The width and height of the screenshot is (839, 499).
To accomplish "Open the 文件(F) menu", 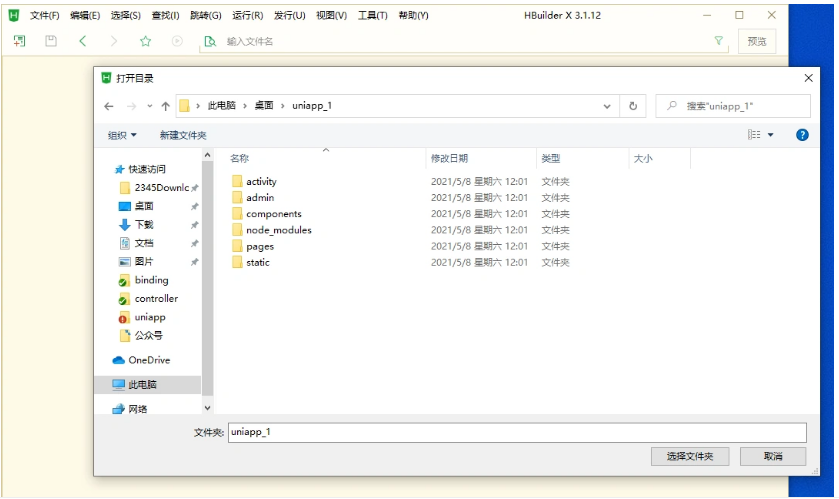I will coord(44,15).
